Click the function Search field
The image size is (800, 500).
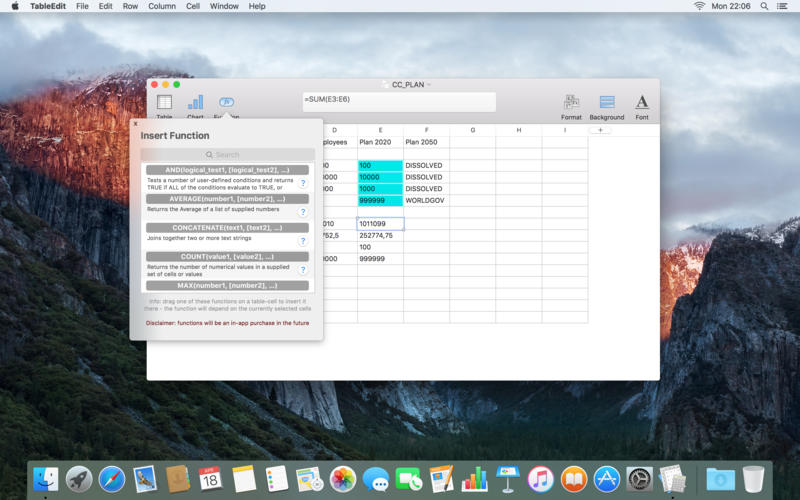point(227,155)
